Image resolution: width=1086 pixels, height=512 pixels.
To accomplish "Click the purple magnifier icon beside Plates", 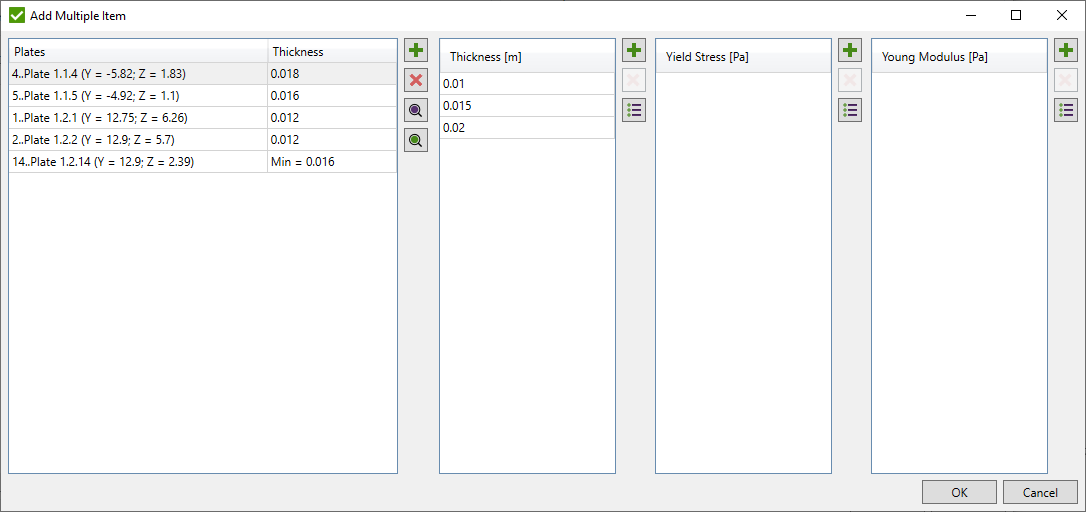I will click(x=416, y=110).
